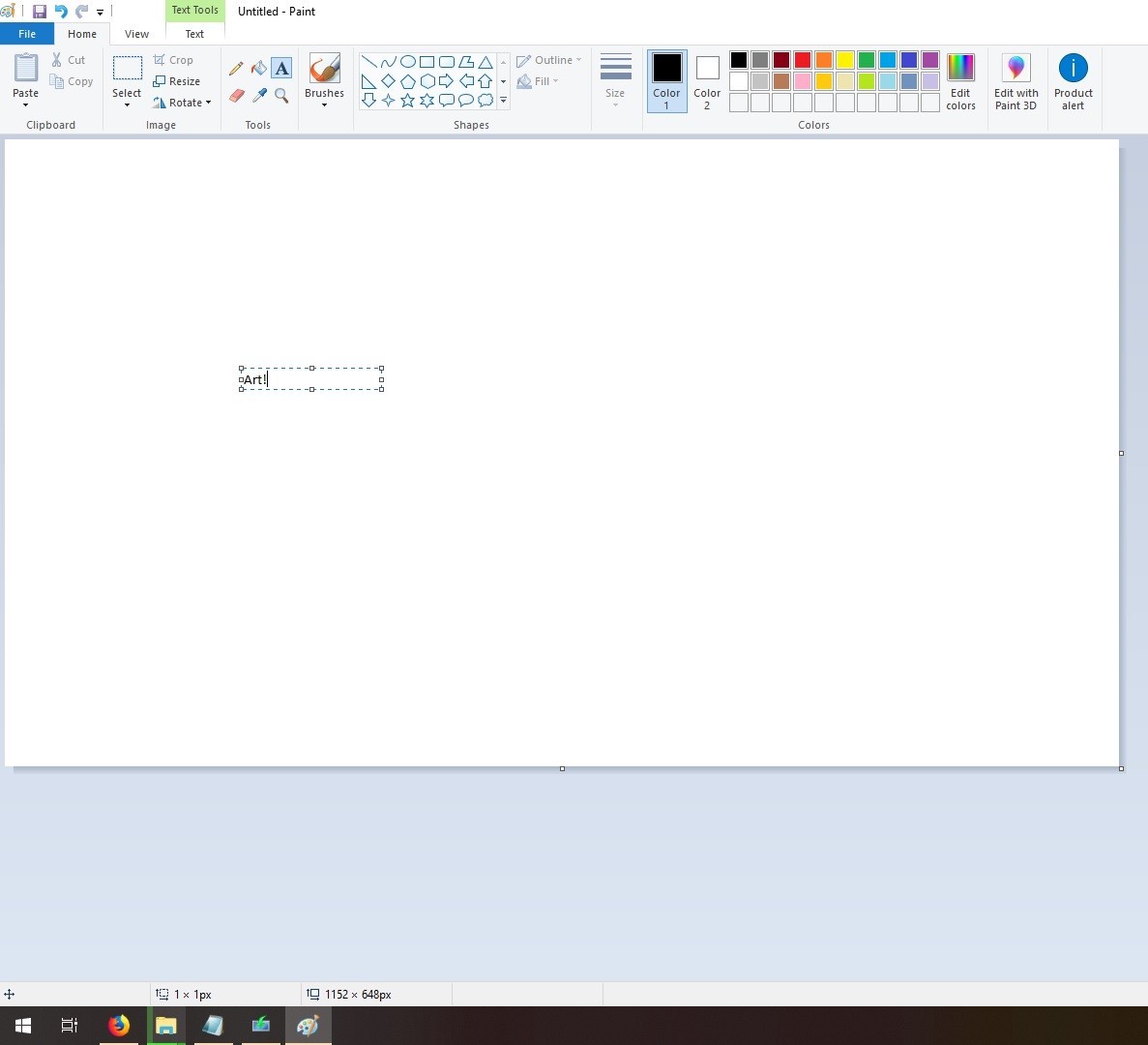Open Customize Quick Access Toolbar dropdown
Image resolution: width=1148 pixels, height=1045 pixels.
click(x=101, y=12)
